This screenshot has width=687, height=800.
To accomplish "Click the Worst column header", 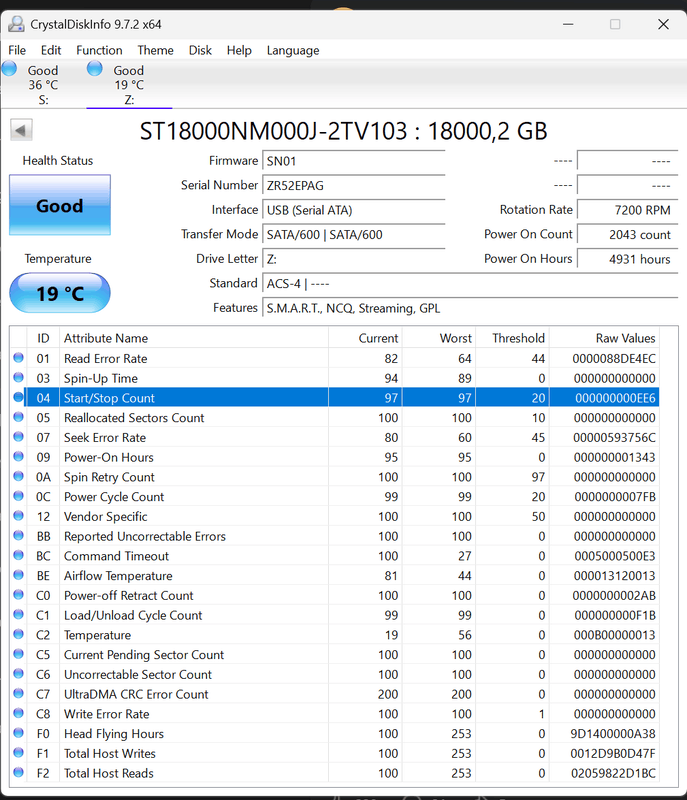I will [x=439, y=338].
